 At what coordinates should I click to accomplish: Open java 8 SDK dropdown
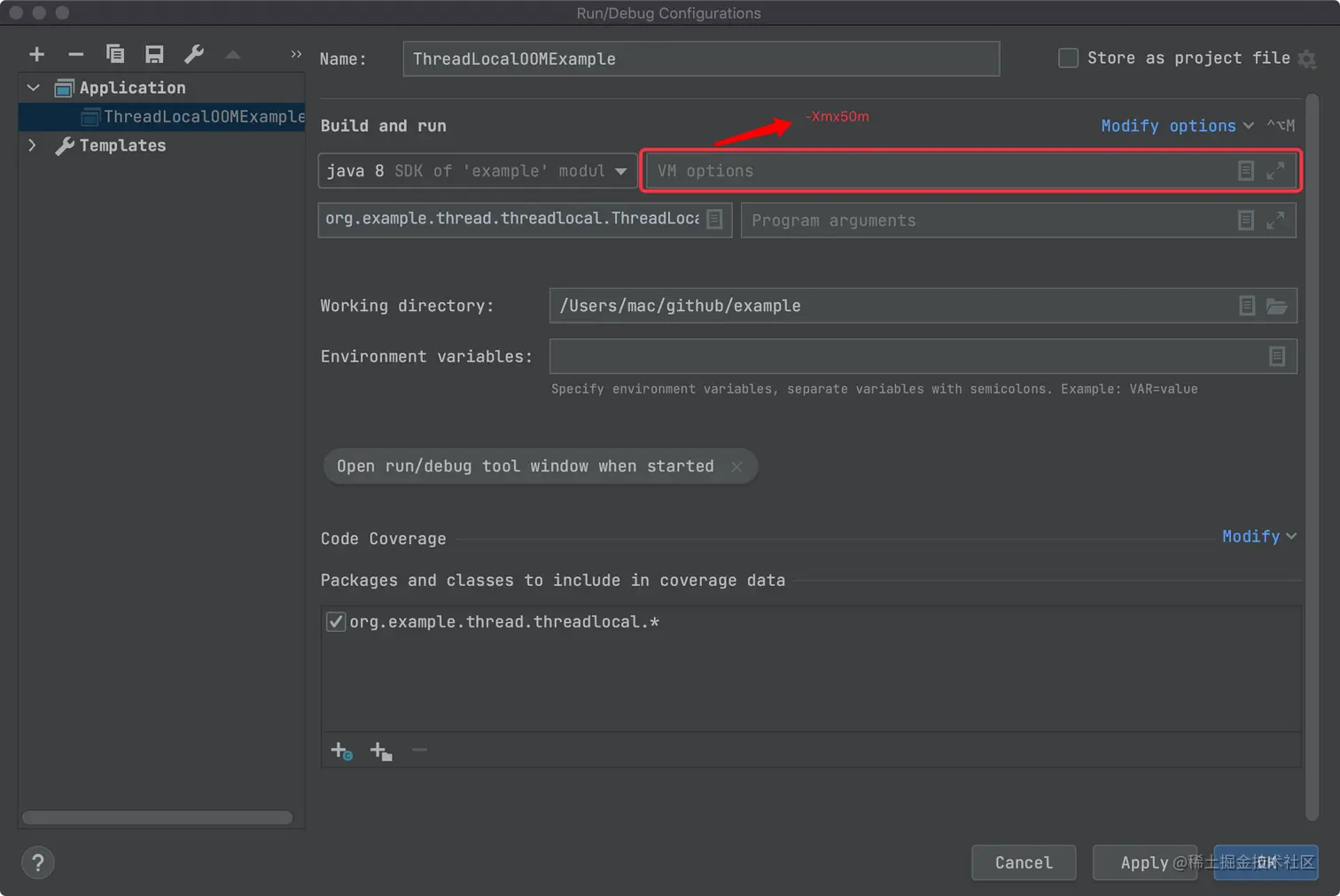point(477,171)
